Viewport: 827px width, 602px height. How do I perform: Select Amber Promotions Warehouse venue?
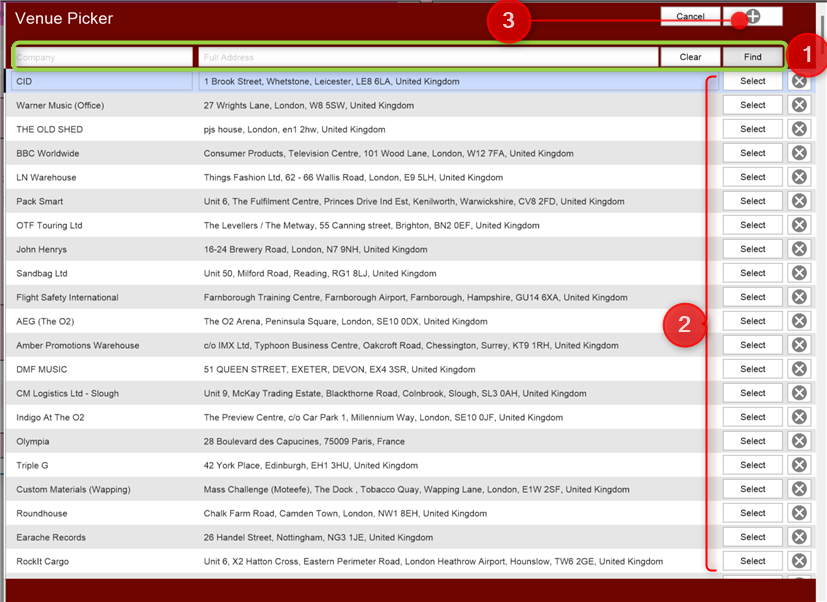tap(753, 345)
